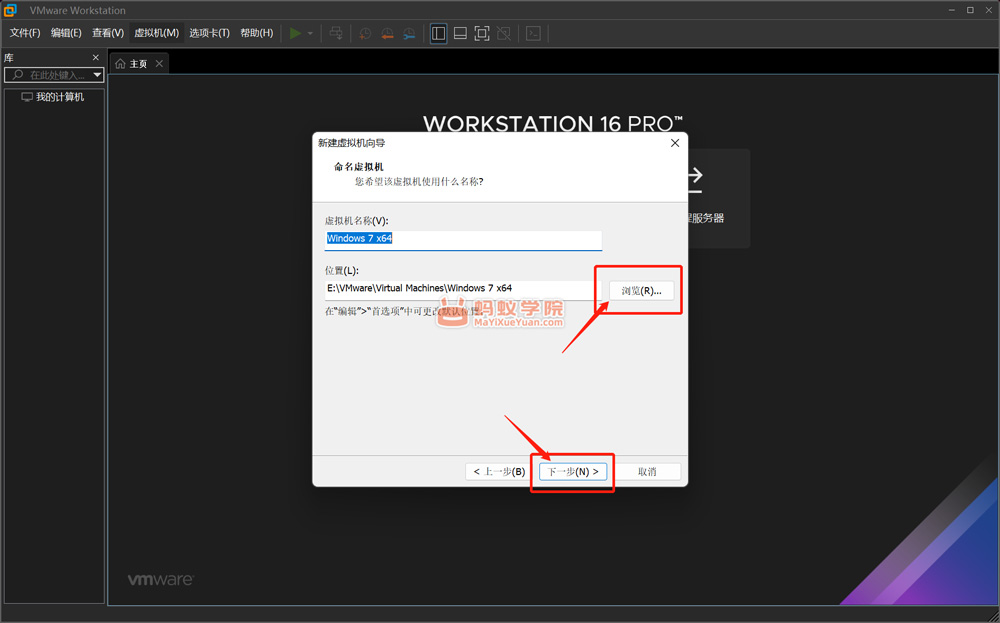Click the home icon on the 主页 tab
Screen dimensions: 1000x623
point(120,64)
